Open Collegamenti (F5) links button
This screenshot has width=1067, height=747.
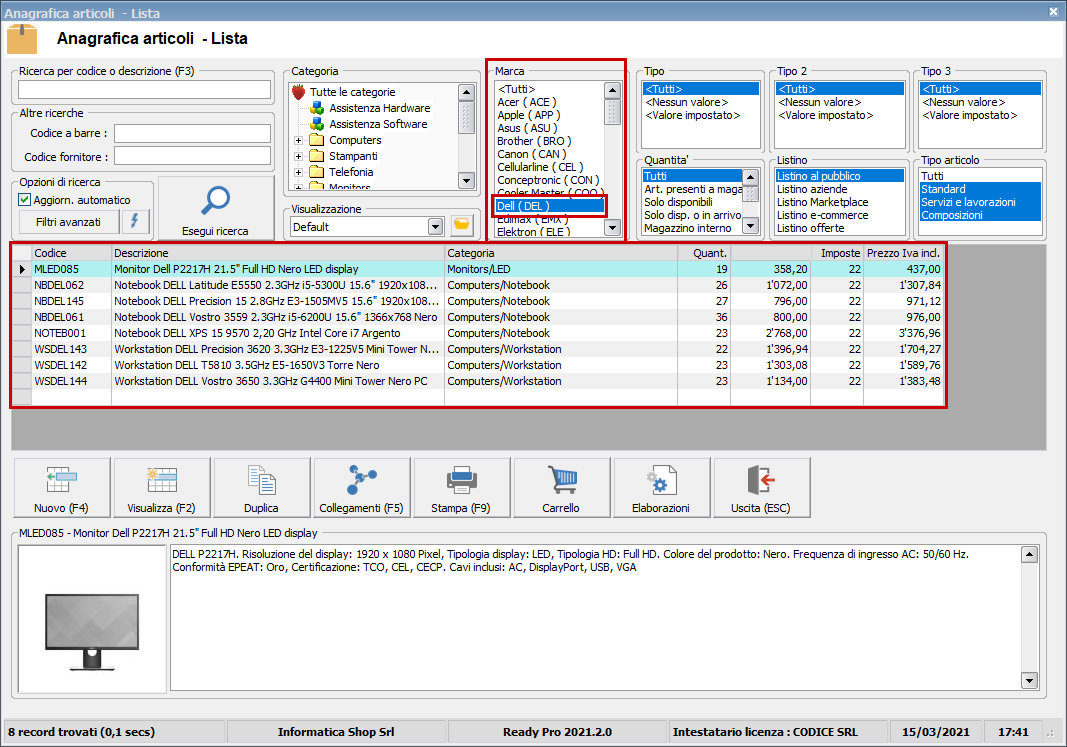pos(362,487)
